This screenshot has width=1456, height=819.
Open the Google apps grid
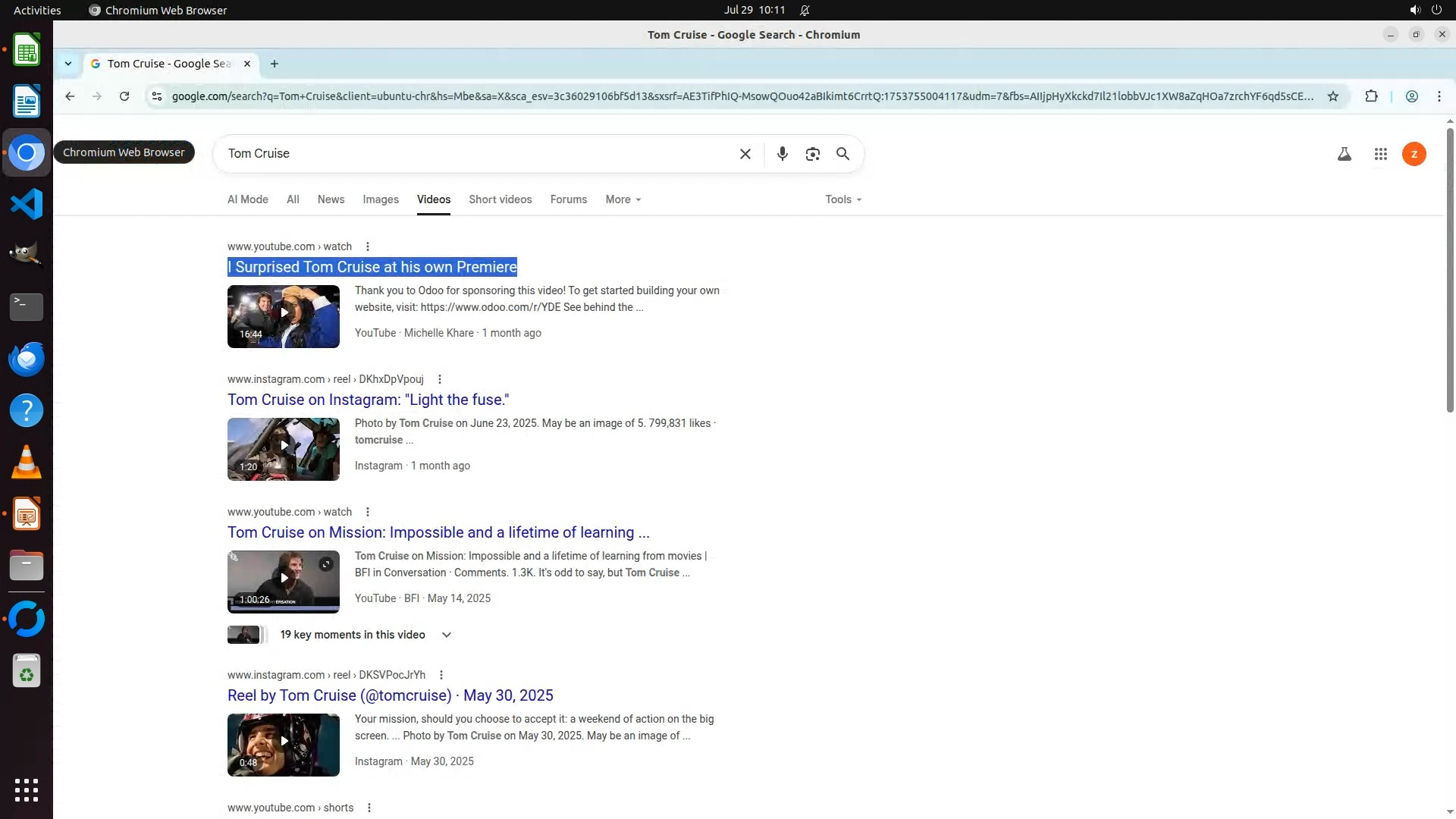(x=1380, y=154)
